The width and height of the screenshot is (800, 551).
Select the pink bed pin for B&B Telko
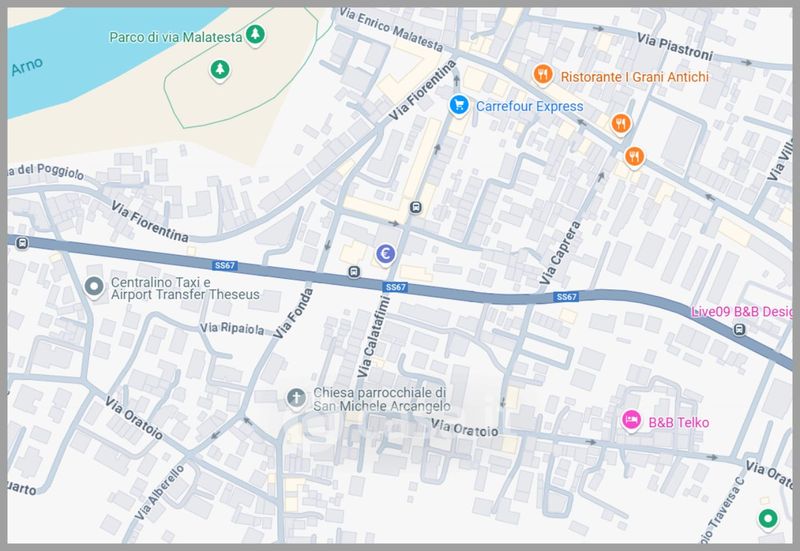pyautogui.click(x=632, y=421)
